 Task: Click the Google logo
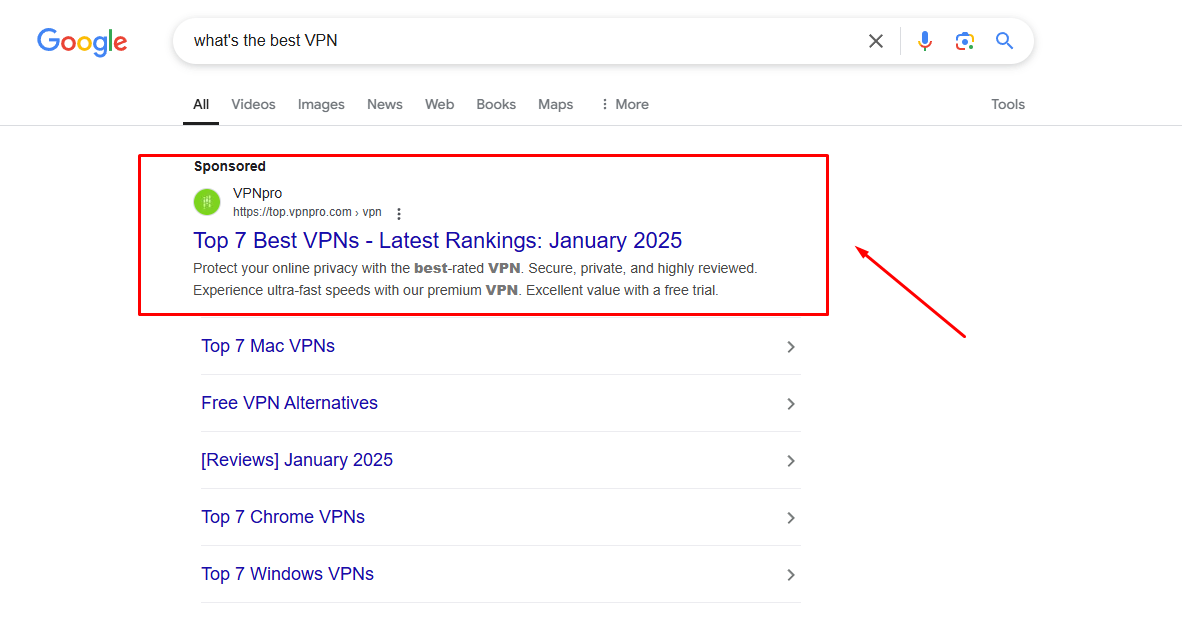[82, 42]
